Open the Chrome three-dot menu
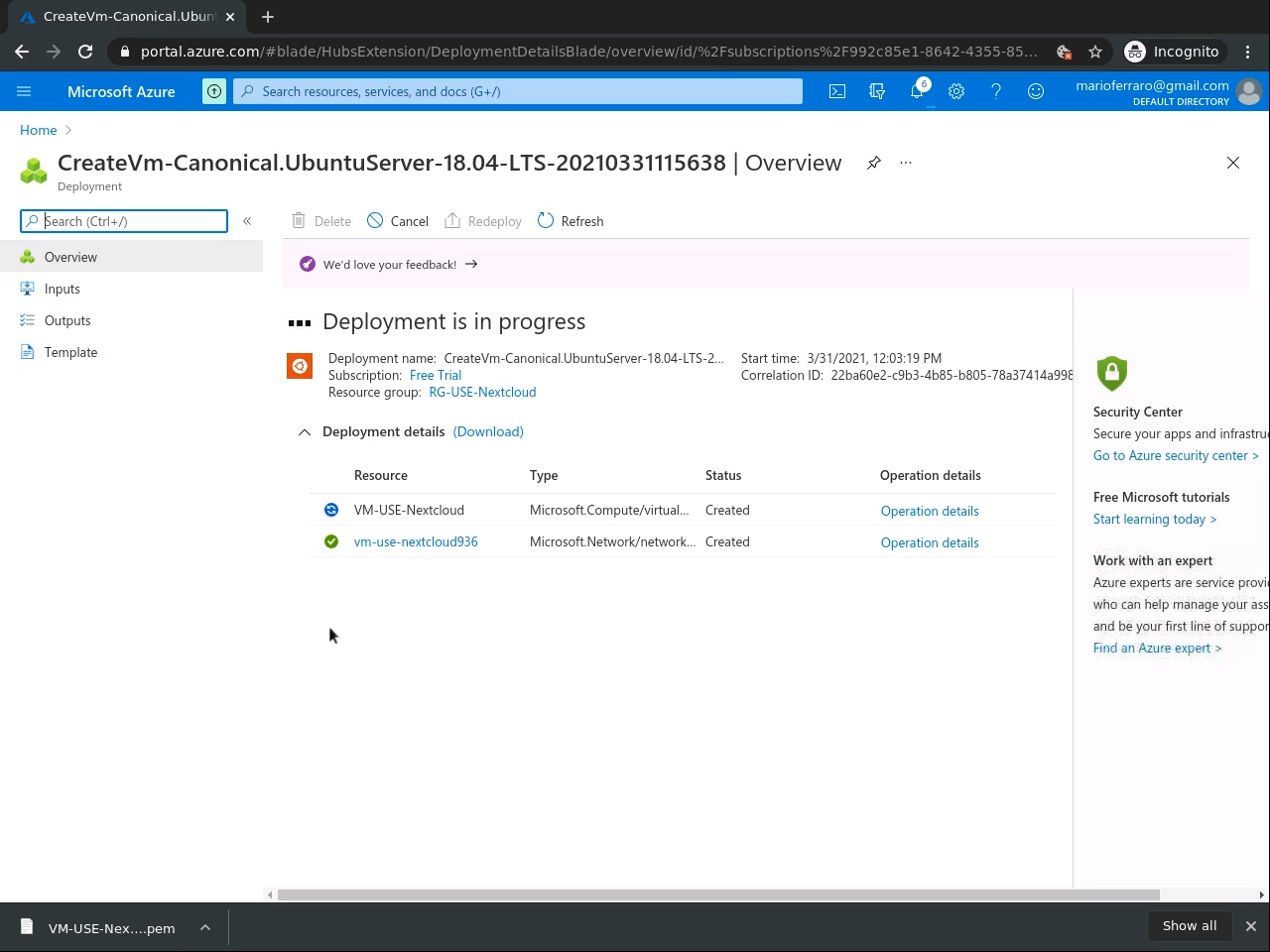This screenshot has height=952, width=1270. pos(1248,52)
